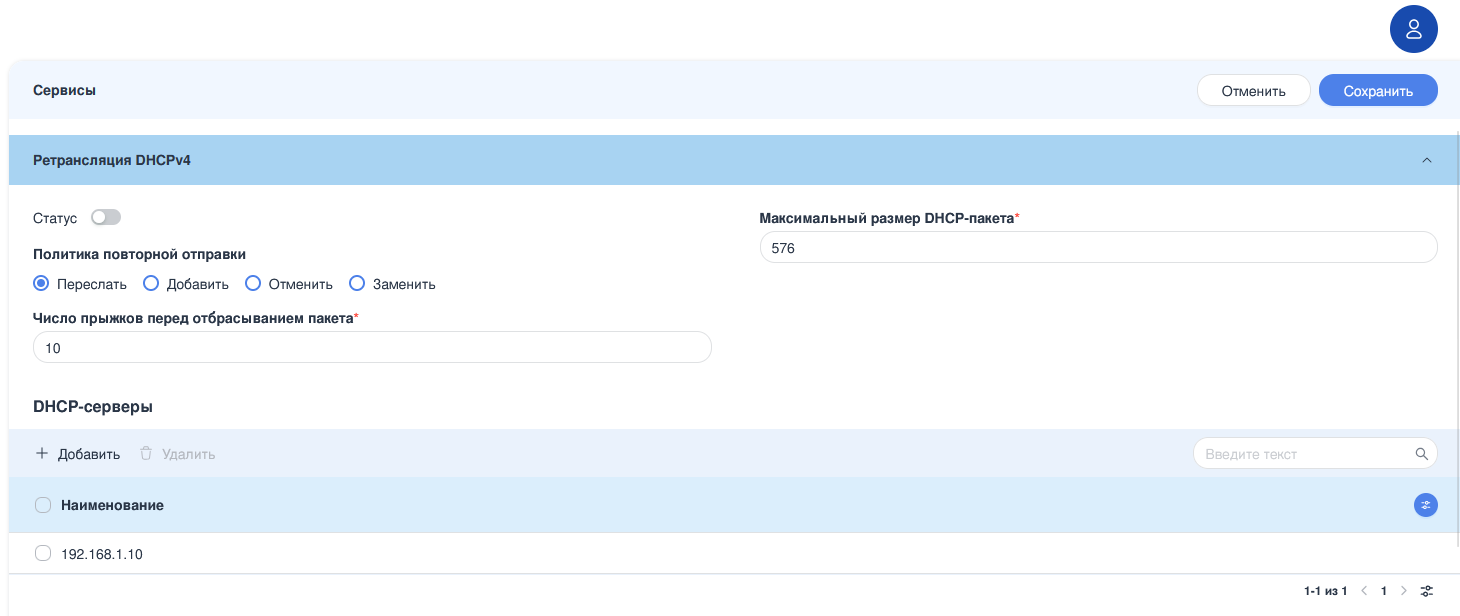Image resolution: width=1460 pixels, height=616 pixels.
Task: Click the Введите текст search field
Action: (1305, 454)
